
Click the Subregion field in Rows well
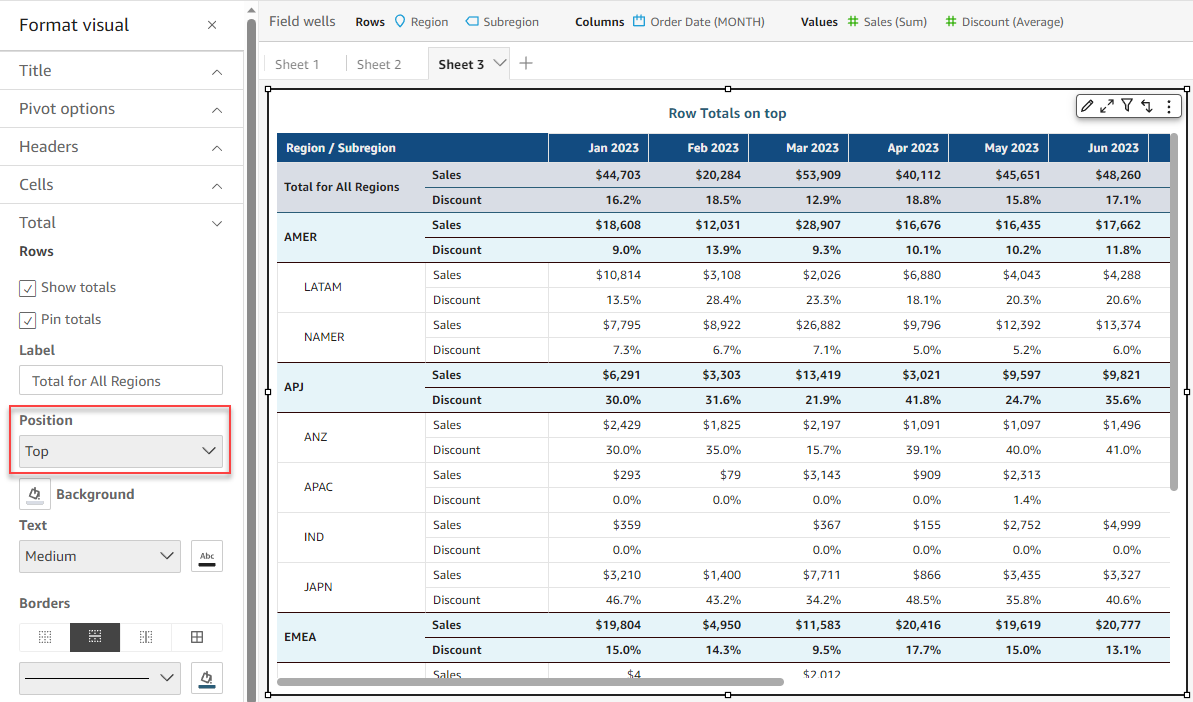502,22
